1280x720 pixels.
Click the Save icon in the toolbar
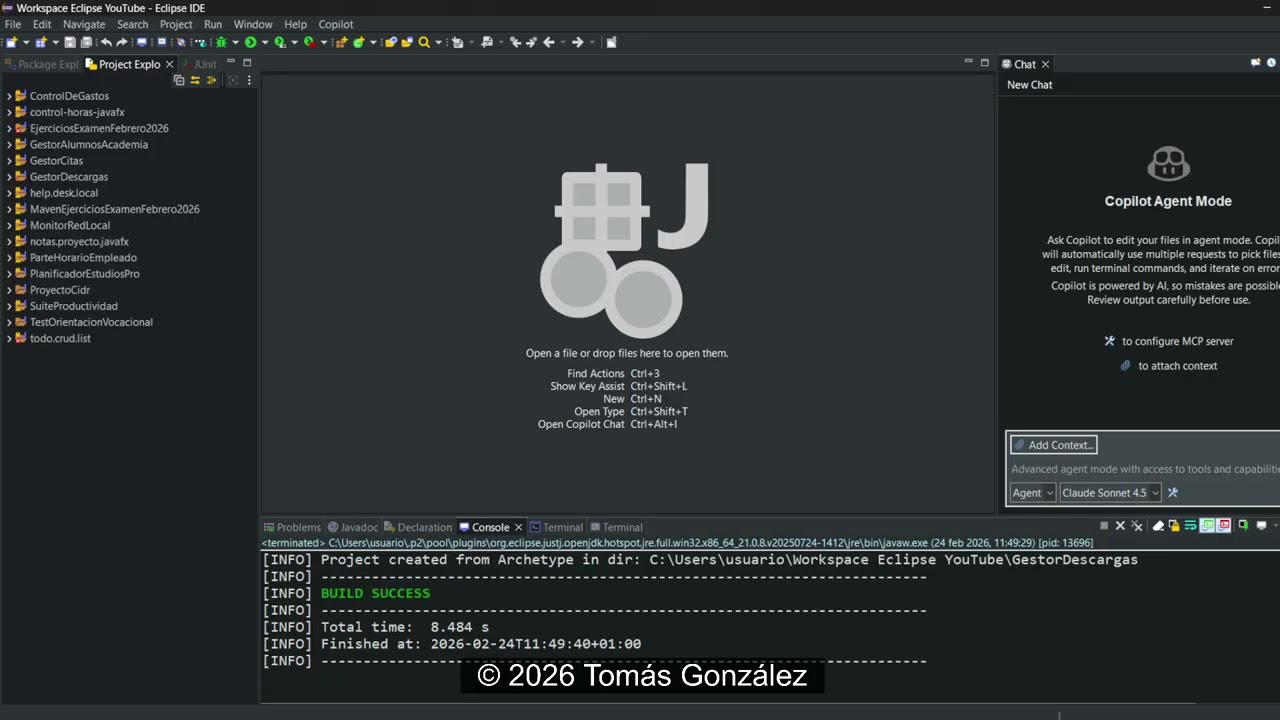pos(70,42)
